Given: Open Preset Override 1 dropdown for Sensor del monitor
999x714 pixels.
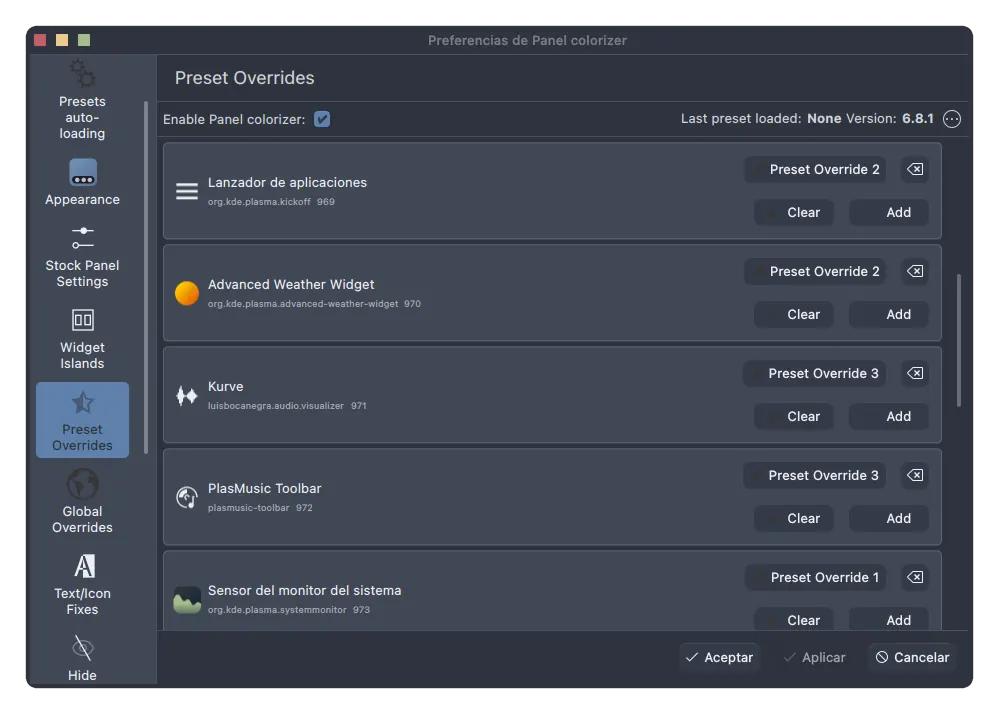Looking at the screenshot, I should (x=815, y=578).
